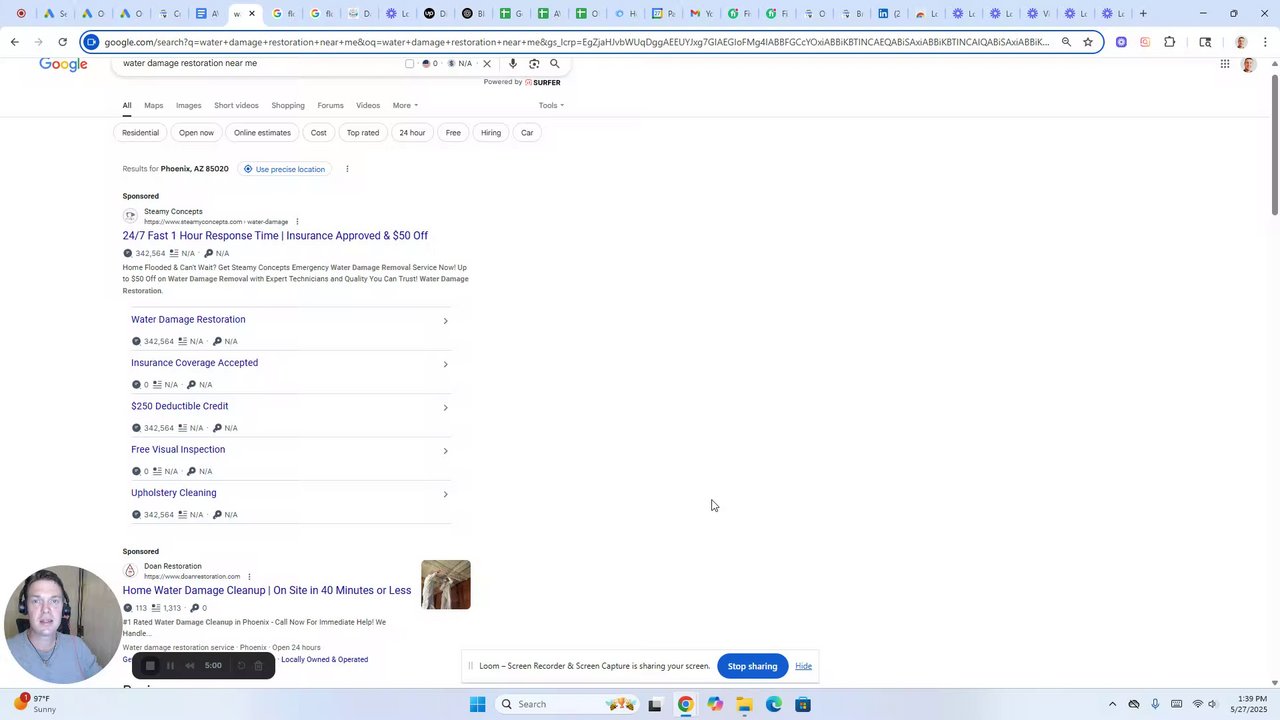Apply the Top rated filter chip
Screen dimensions: 1280x720
click(x=363, y=133)
